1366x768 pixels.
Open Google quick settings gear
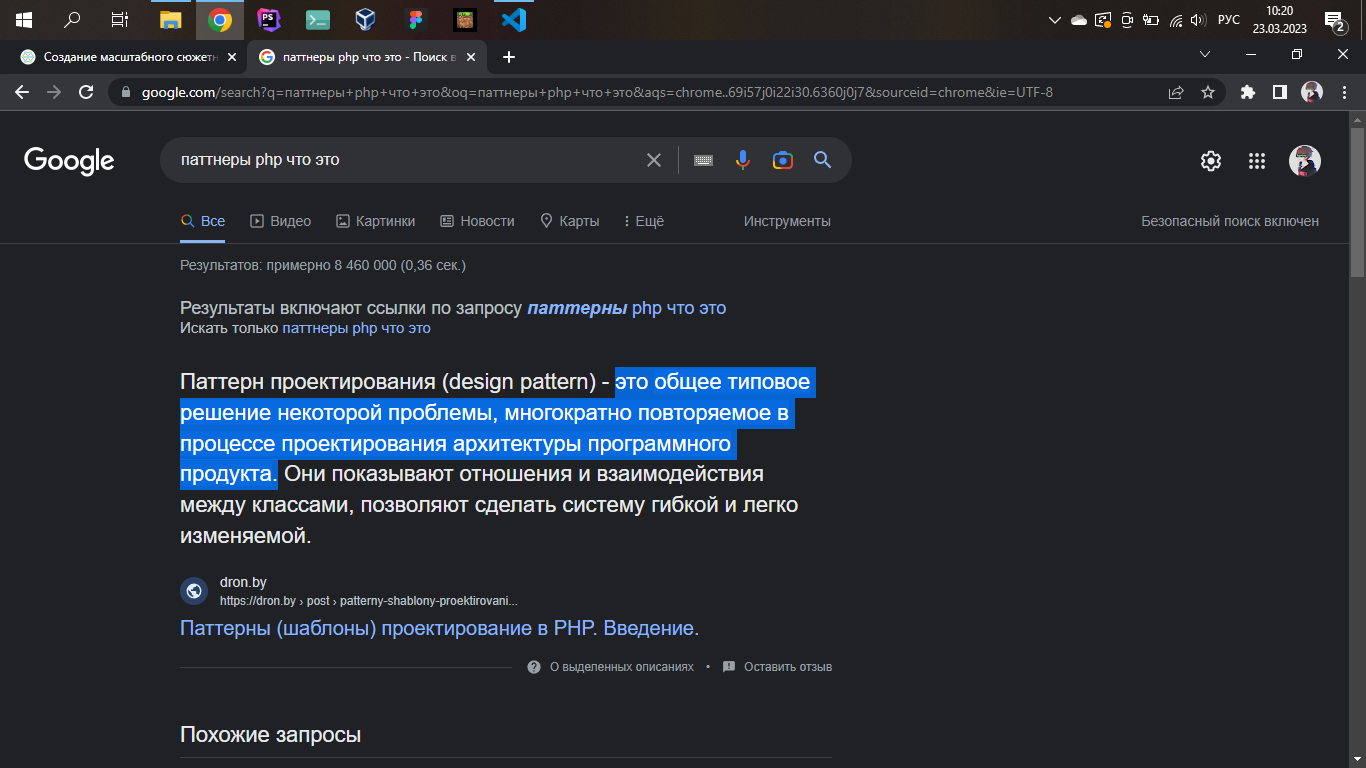[x=1211, y=161]
